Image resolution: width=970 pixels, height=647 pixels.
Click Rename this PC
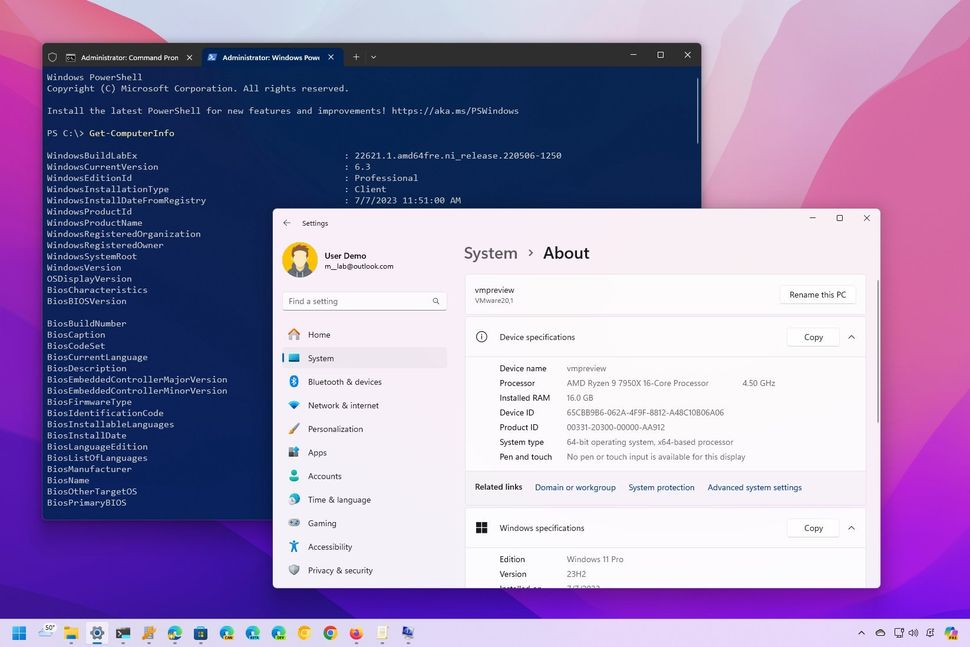817,294
